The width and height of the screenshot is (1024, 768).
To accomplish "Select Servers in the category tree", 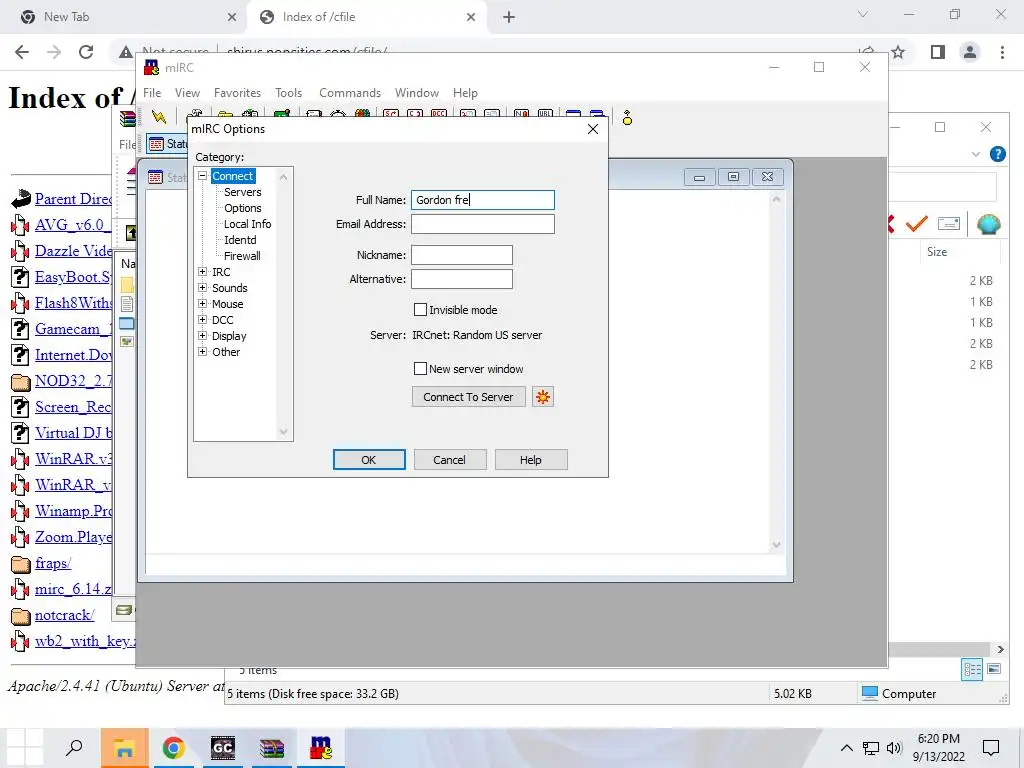I will click(242, 192).
